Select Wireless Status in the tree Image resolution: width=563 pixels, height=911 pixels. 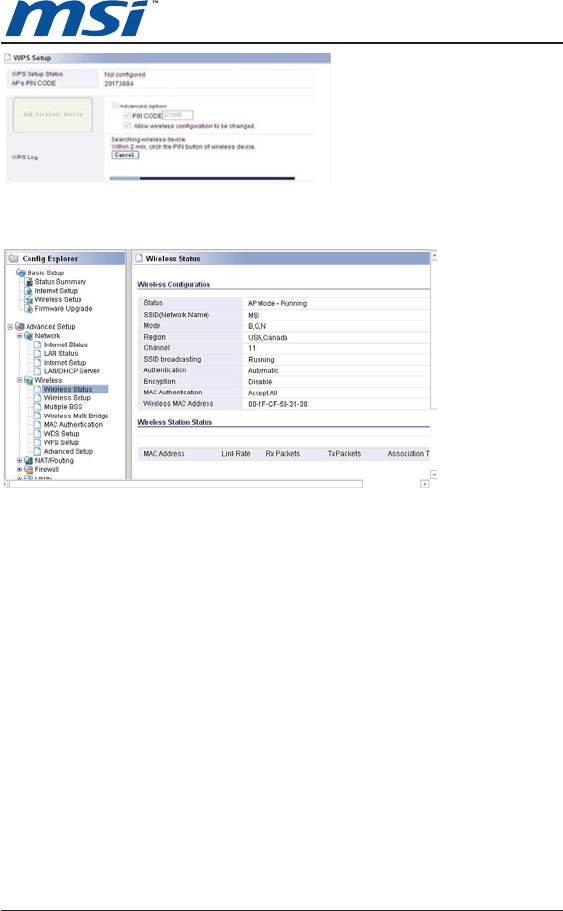67,389
